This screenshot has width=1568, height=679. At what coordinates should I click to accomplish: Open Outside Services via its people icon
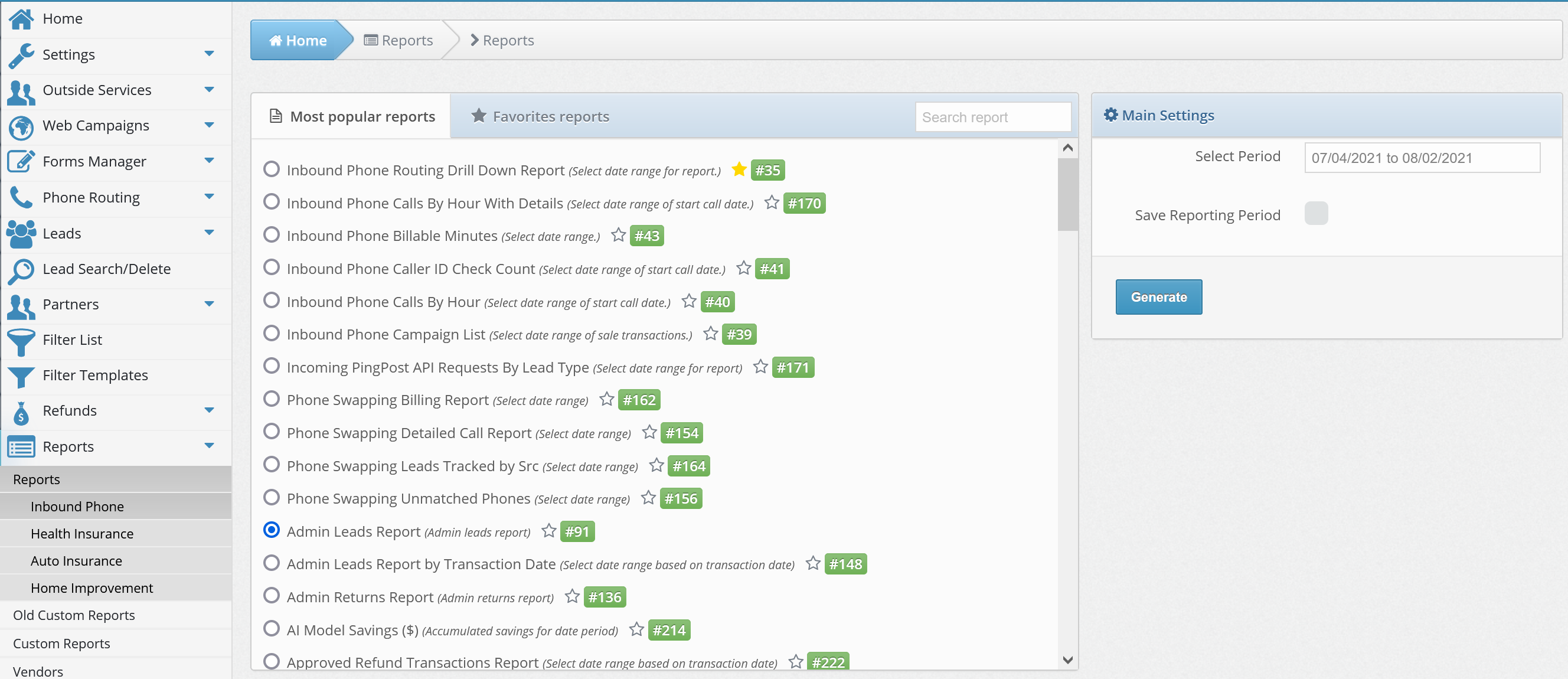21,90
